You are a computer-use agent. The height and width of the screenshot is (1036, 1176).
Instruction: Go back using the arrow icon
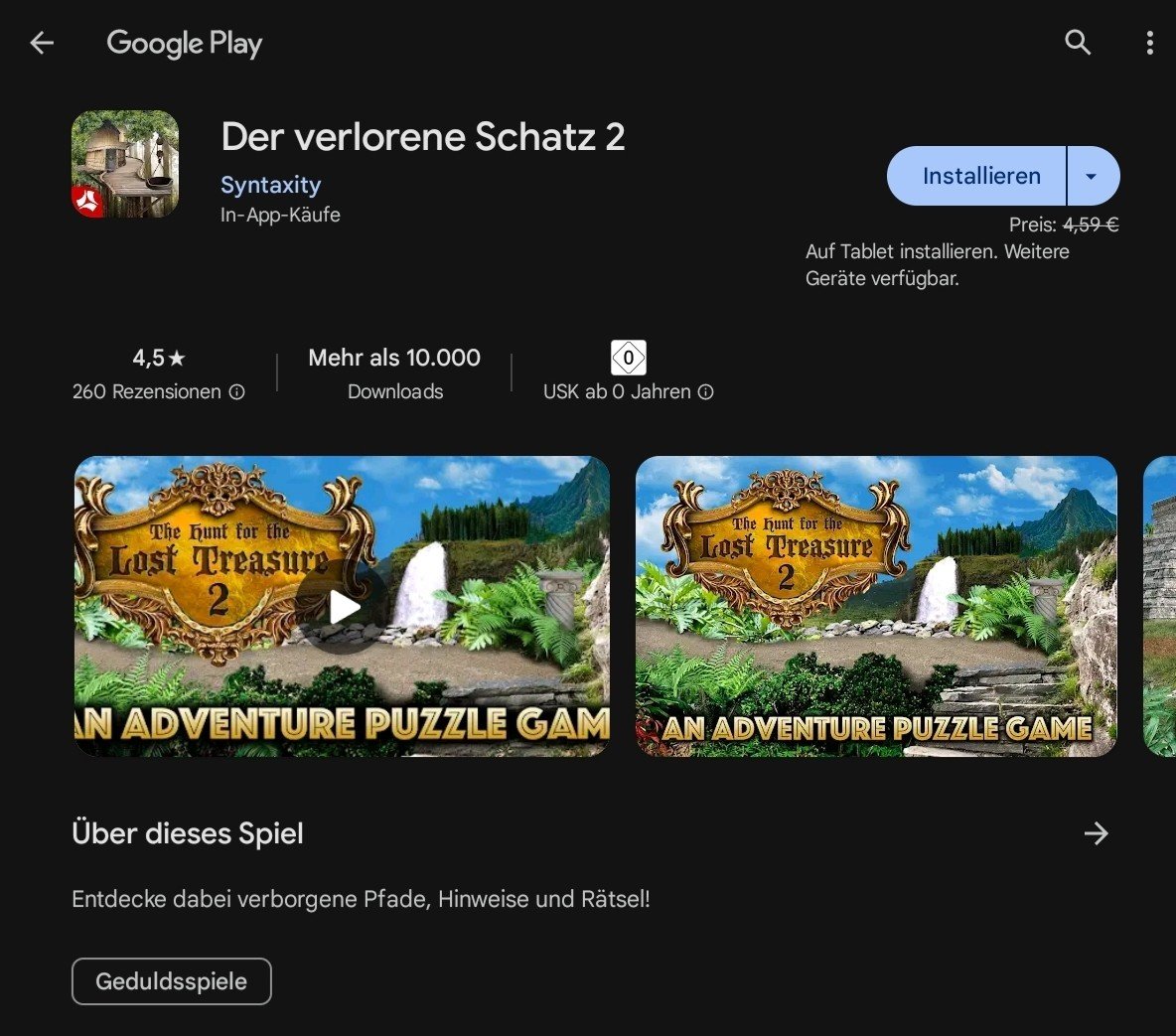[42, 43]
